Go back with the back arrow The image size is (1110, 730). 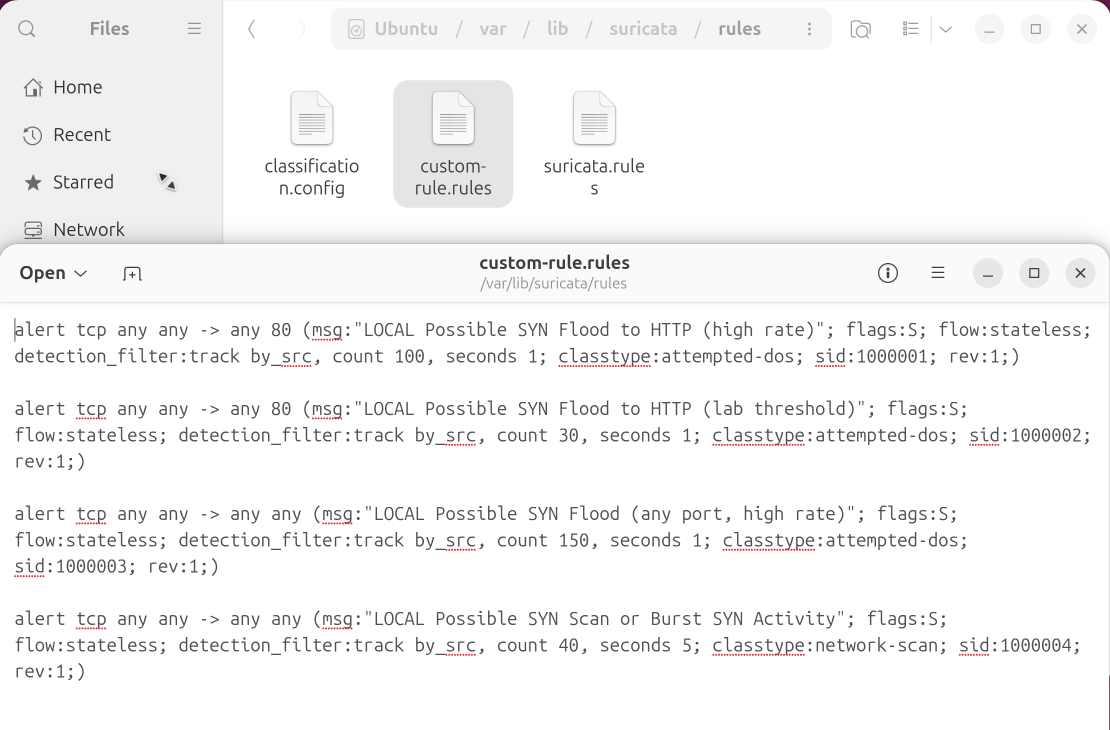point(252,29)
